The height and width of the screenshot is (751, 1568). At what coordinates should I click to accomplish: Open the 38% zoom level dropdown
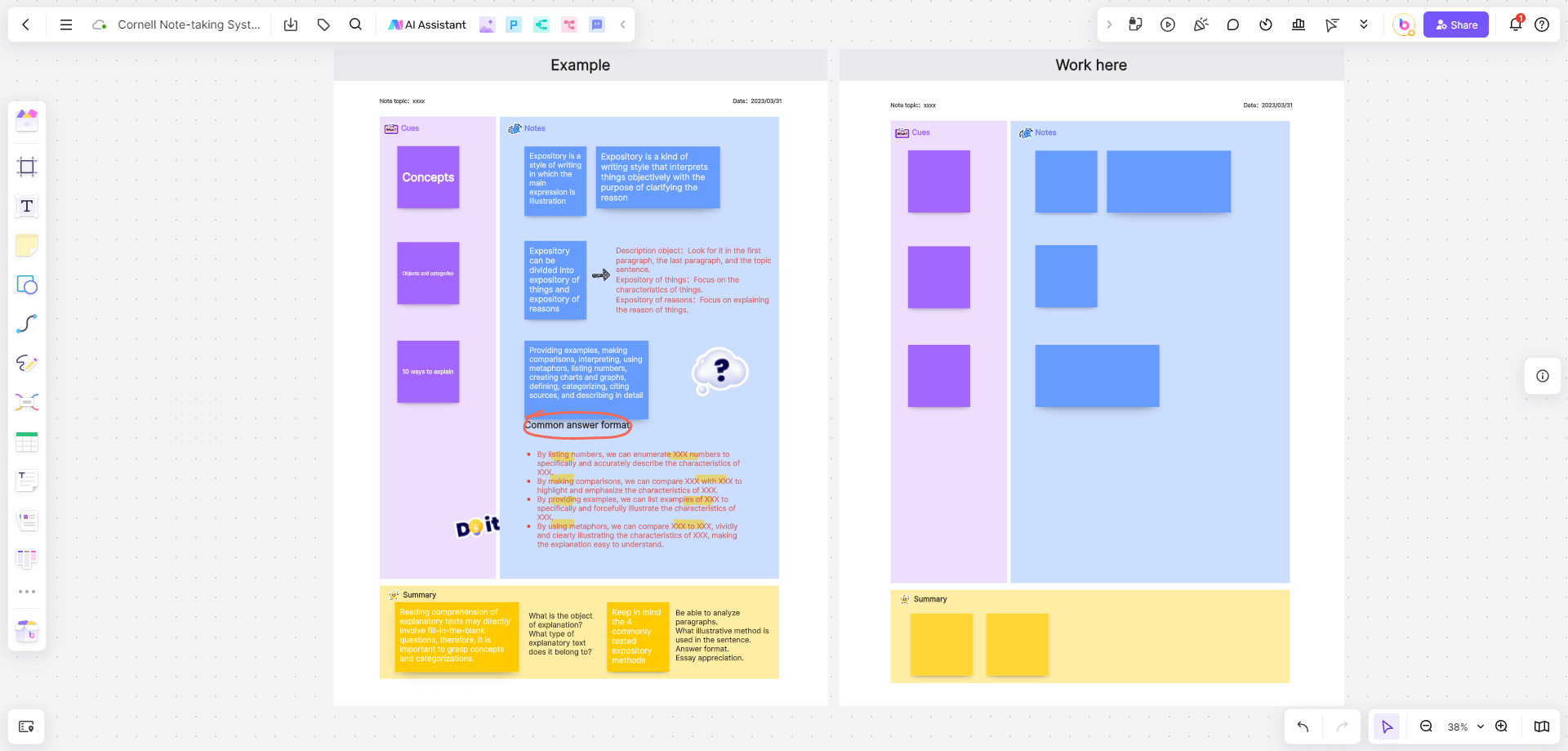tap(1465, 726)
